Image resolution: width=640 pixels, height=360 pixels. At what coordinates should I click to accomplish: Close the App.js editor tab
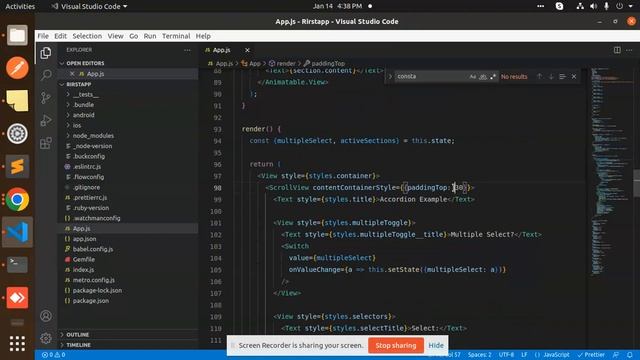point(247,50)
